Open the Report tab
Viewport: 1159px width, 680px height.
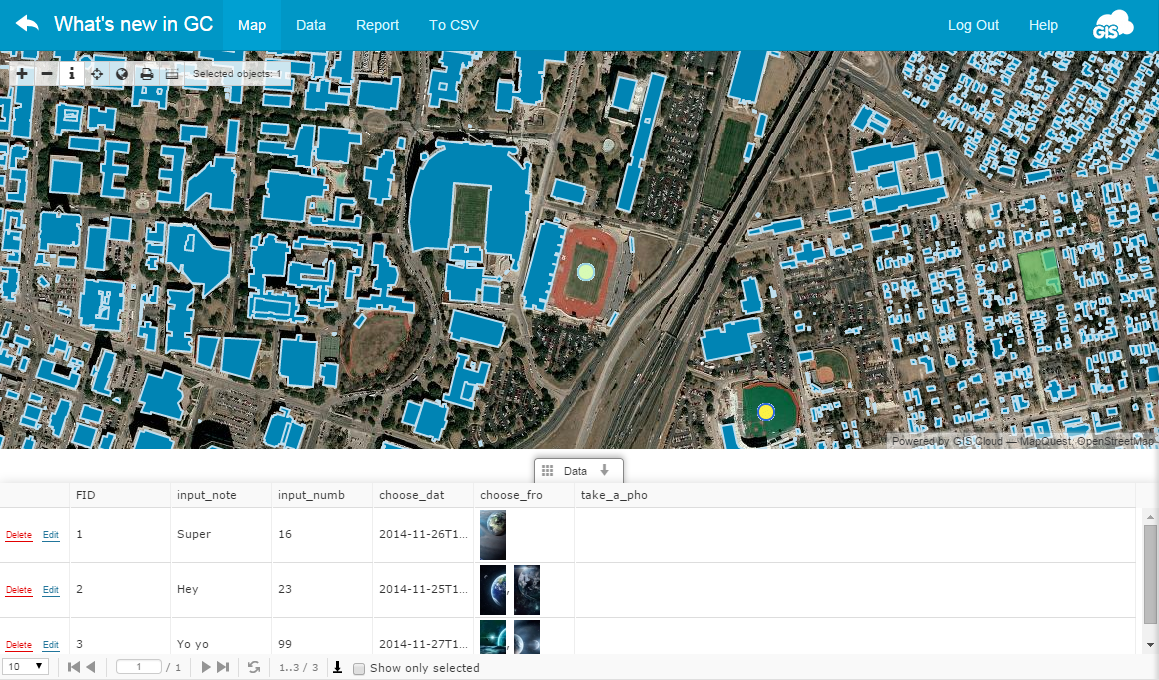click(377, 25)
